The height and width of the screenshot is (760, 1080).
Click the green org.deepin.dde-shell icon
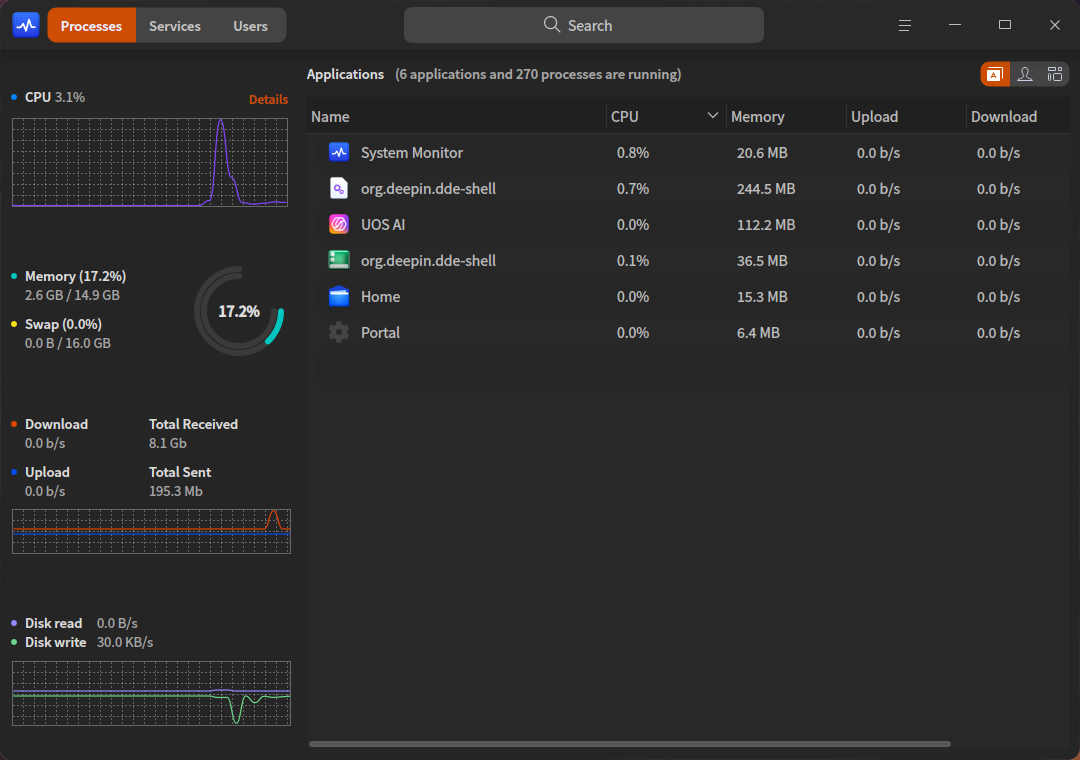339,261
